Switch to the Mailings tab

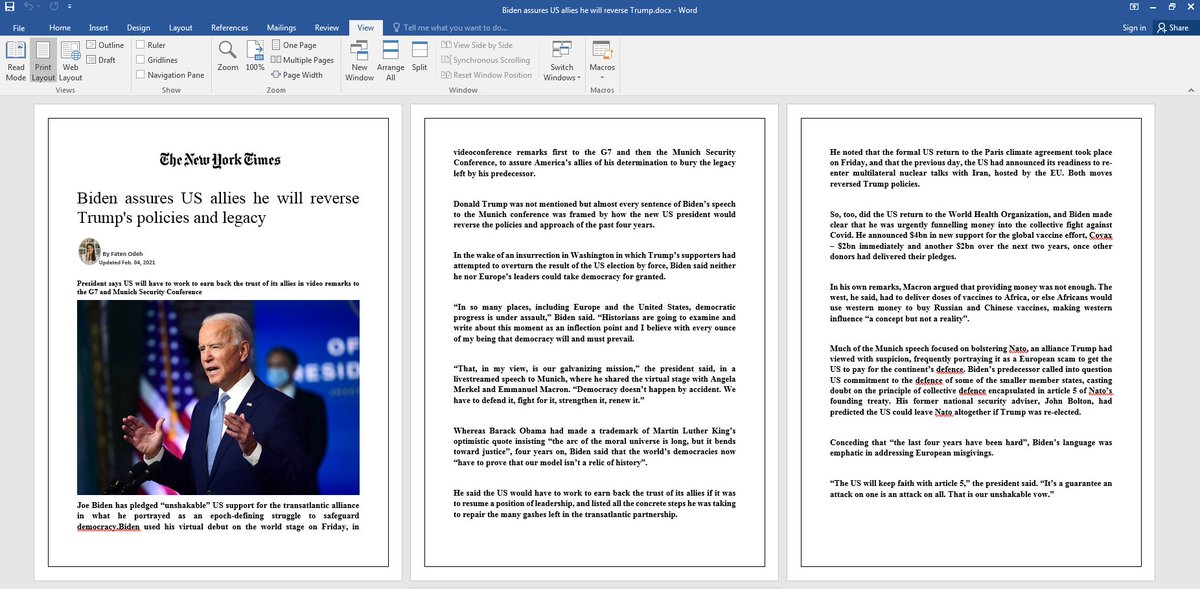tap(281, 27)
